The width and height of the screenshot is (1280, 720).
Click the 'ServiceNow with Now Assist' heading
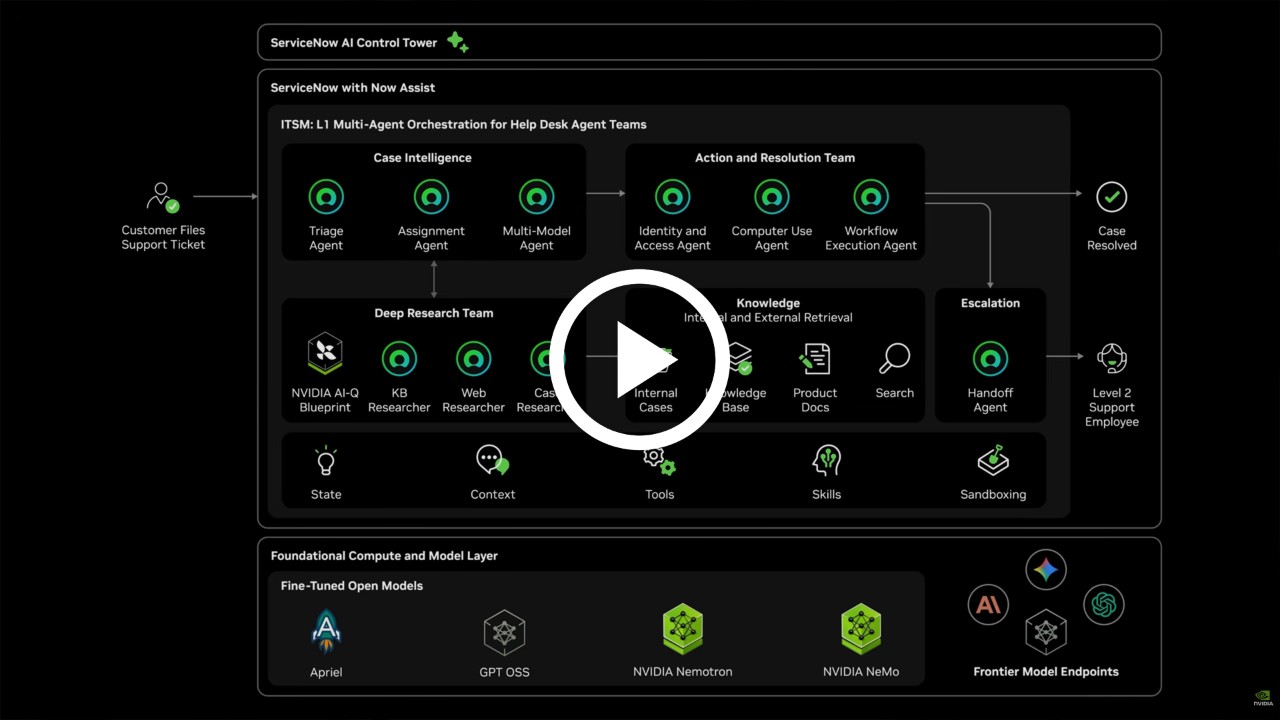[x=353, y=88]
